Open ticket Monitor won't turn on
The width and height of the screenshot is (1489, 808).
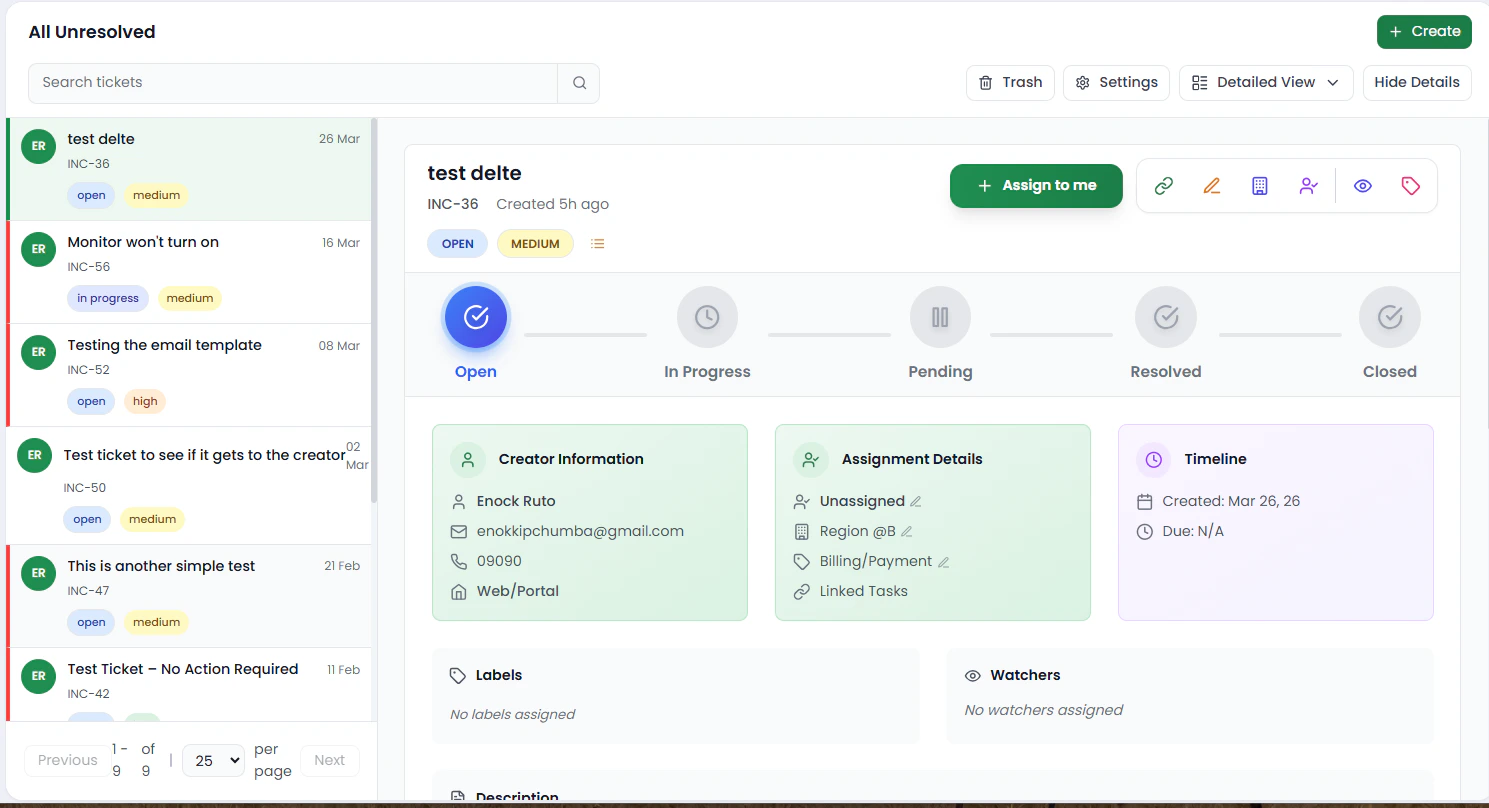point(190,272)
